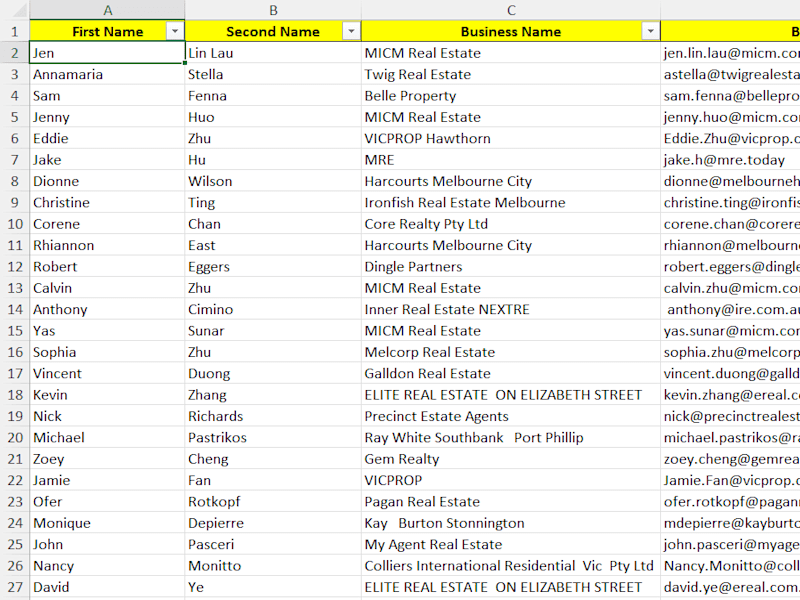Select the cell containing Nancy
800x600 pixels.
[107, 565]
